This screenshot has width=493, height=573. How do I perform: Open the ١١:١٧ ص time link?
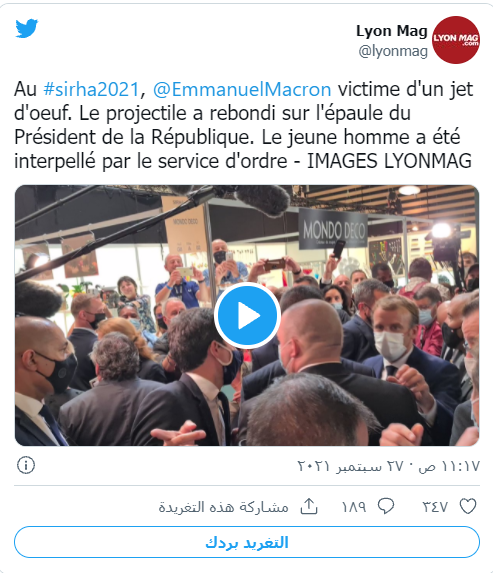(449, 466)
